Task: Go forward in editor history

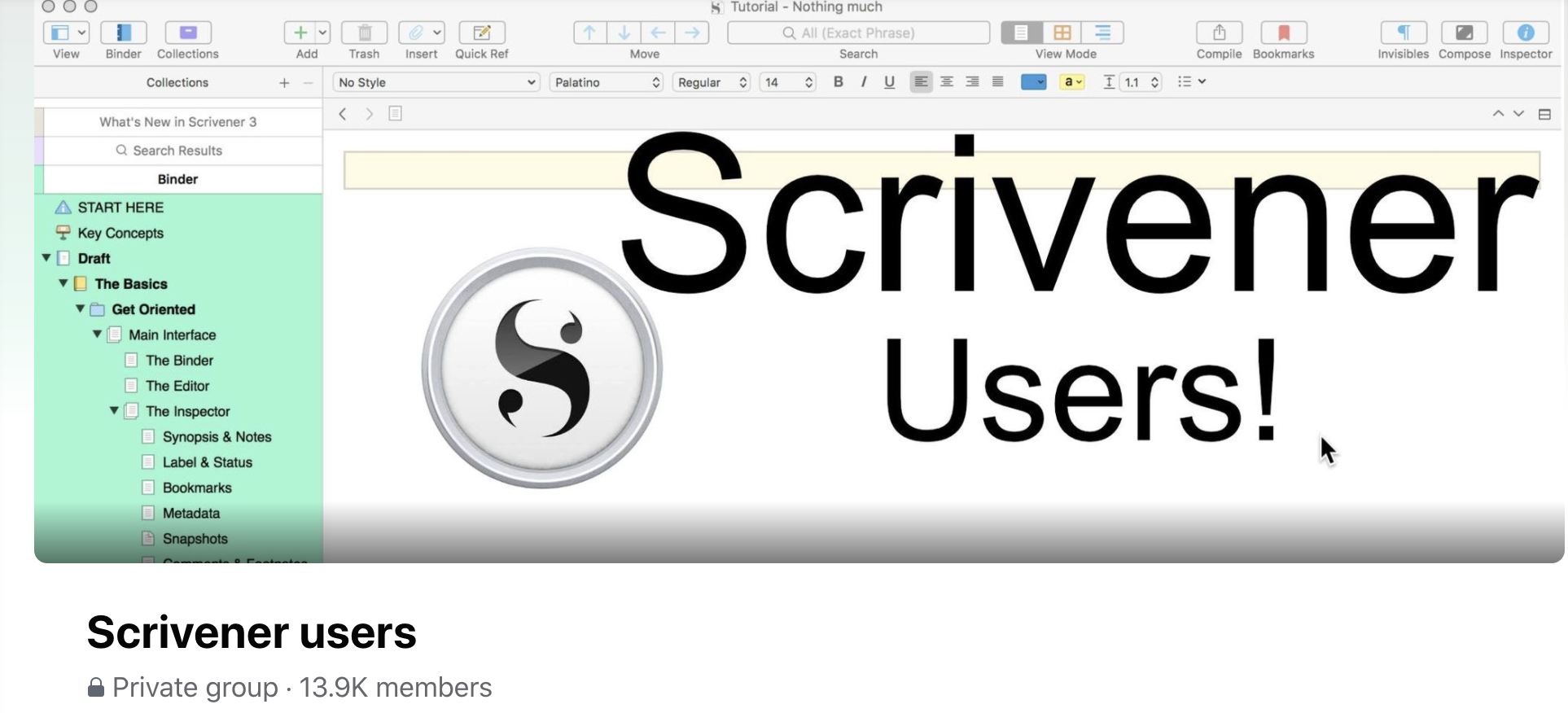Action: coord(369,114)
